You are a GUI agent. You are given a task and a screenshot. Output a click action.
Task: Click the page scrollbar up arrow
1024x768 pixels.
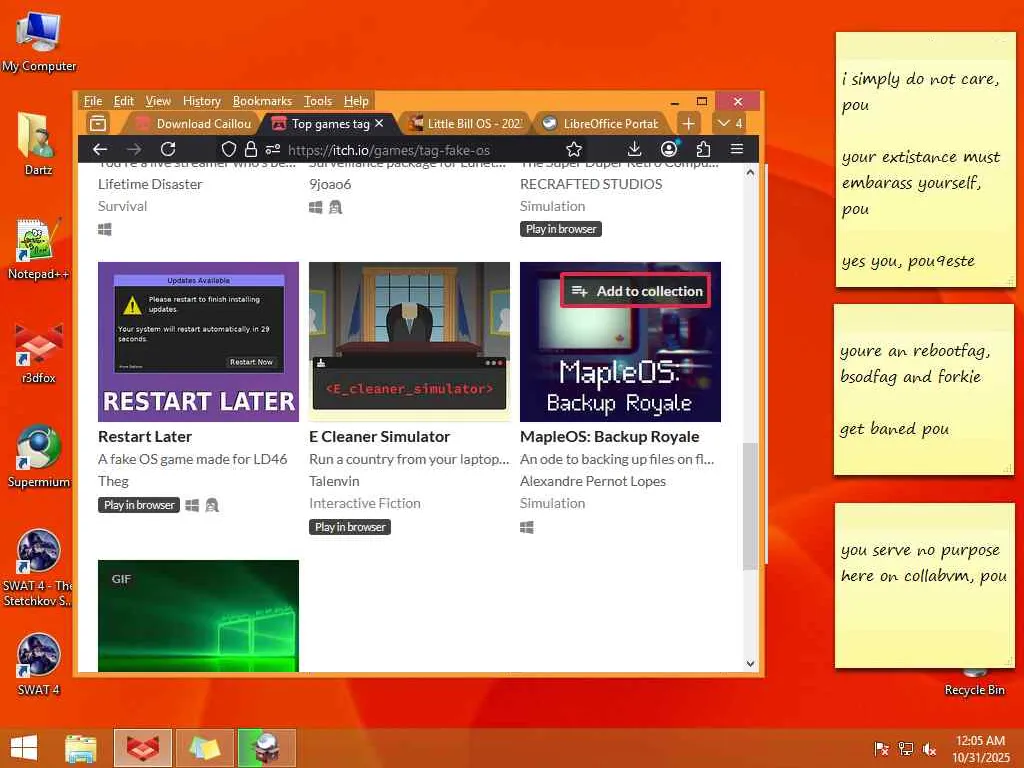pyautogui.click(x=750, y=172)
